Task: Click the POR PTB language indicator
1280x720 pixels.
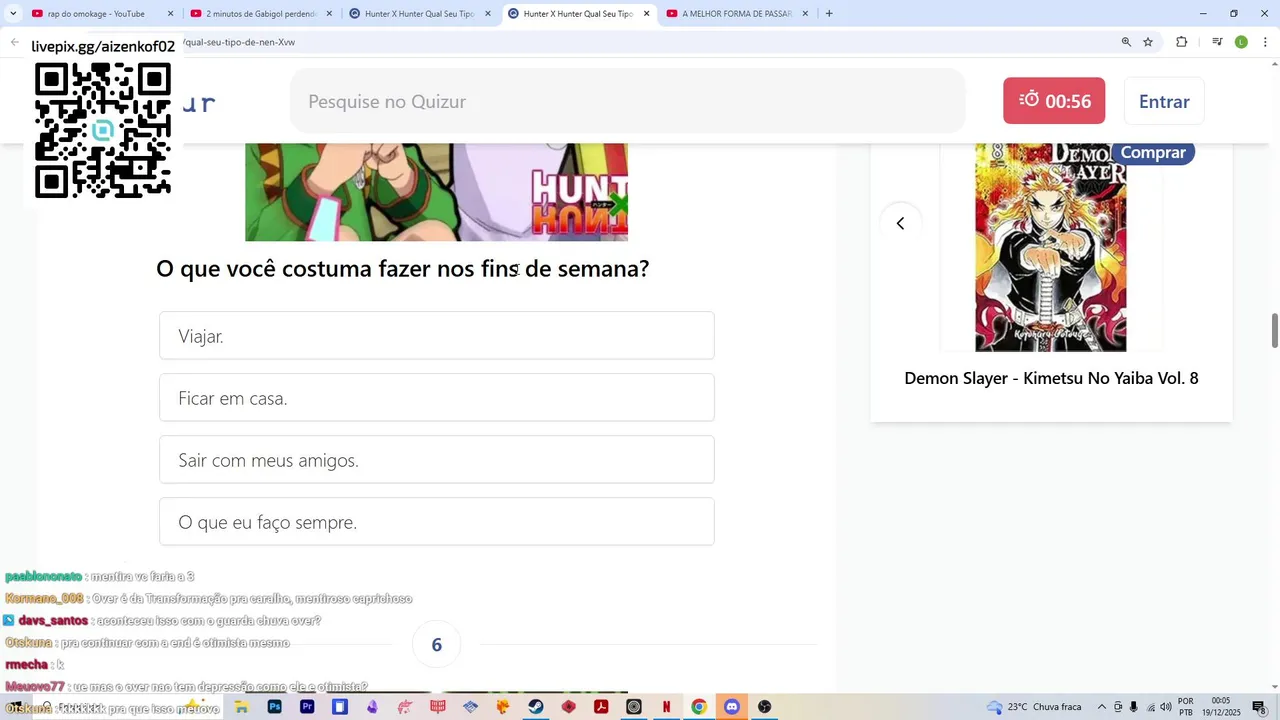Action: point(1186,707)
